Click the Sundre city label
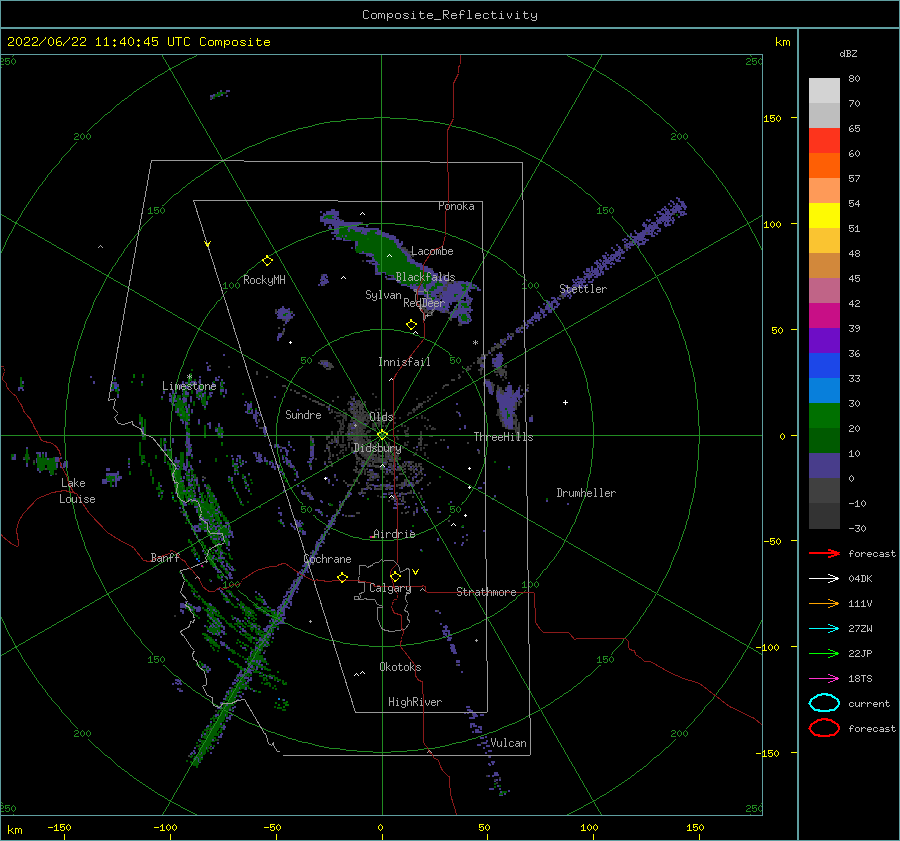 [303, 414]
